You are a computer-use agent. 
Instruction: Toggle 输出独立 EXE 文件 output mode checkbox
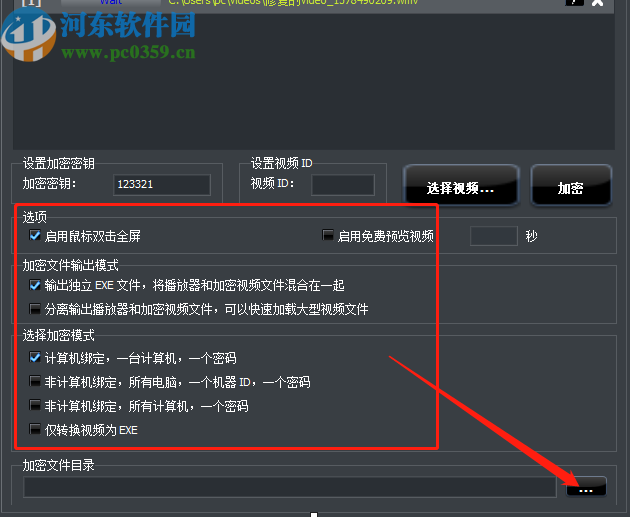tap(35, 285)
